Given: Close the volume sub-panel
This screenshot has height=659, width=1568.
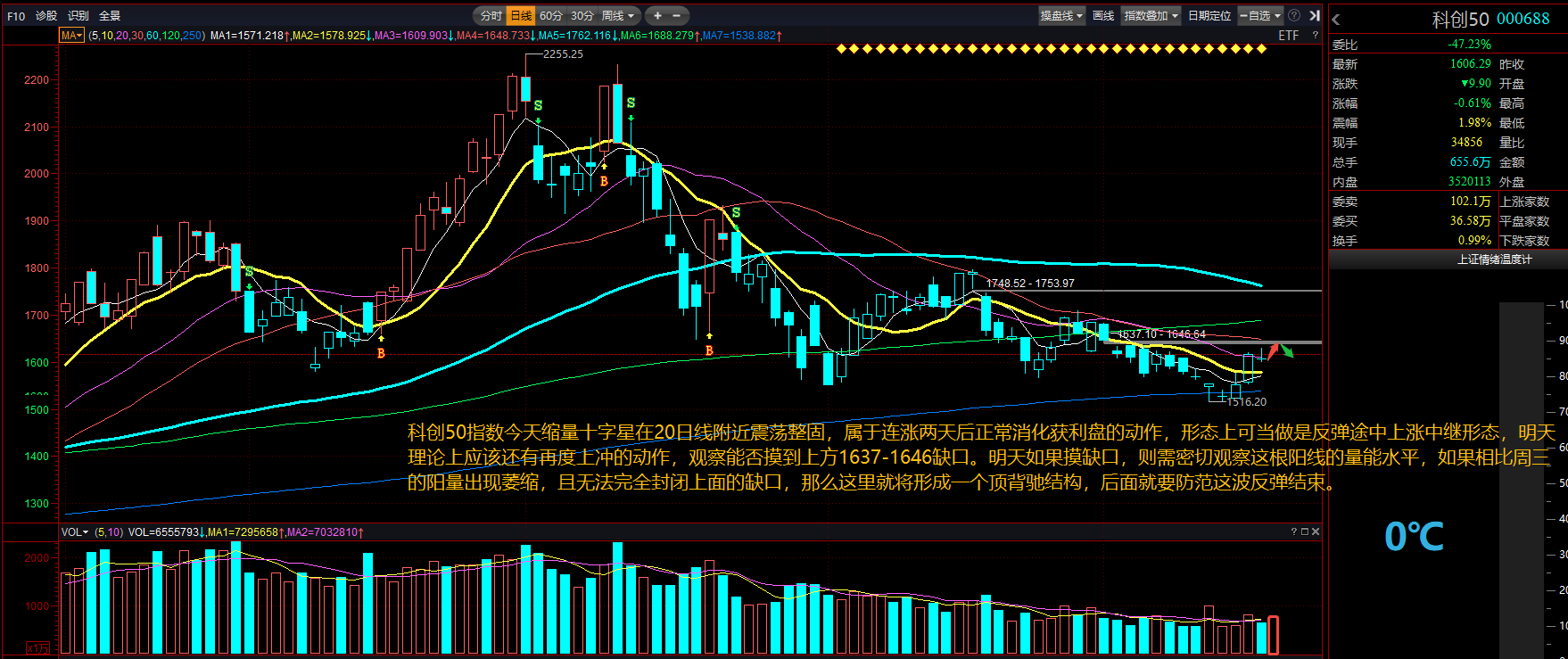Looking at the screenshot, I should [1316, 531].
